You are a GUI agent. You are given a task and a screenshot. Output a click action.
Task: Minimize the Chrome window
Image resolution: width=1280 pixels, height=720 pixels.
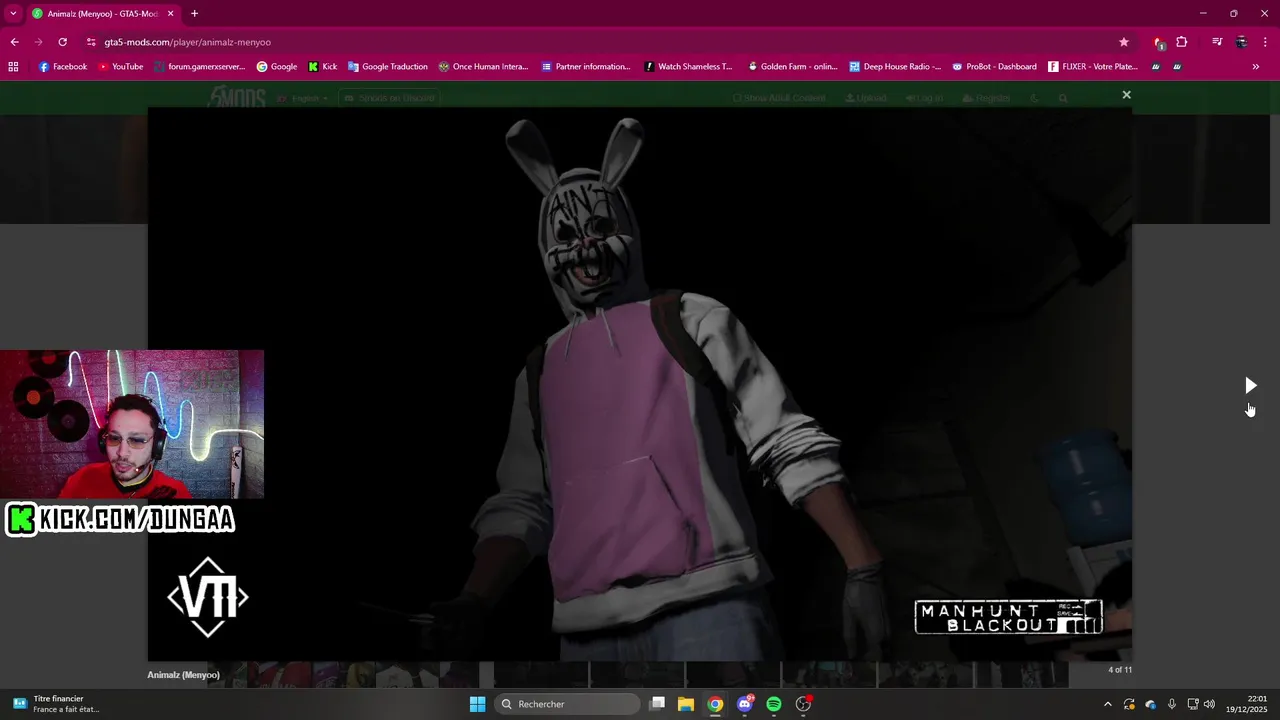point(1203,13)
